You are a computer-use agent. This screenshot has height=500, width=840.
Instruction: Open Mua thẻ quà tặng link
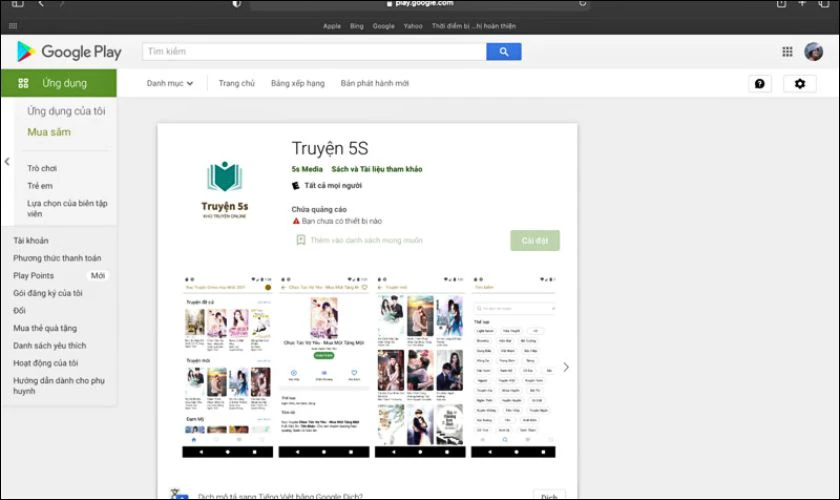45,328
